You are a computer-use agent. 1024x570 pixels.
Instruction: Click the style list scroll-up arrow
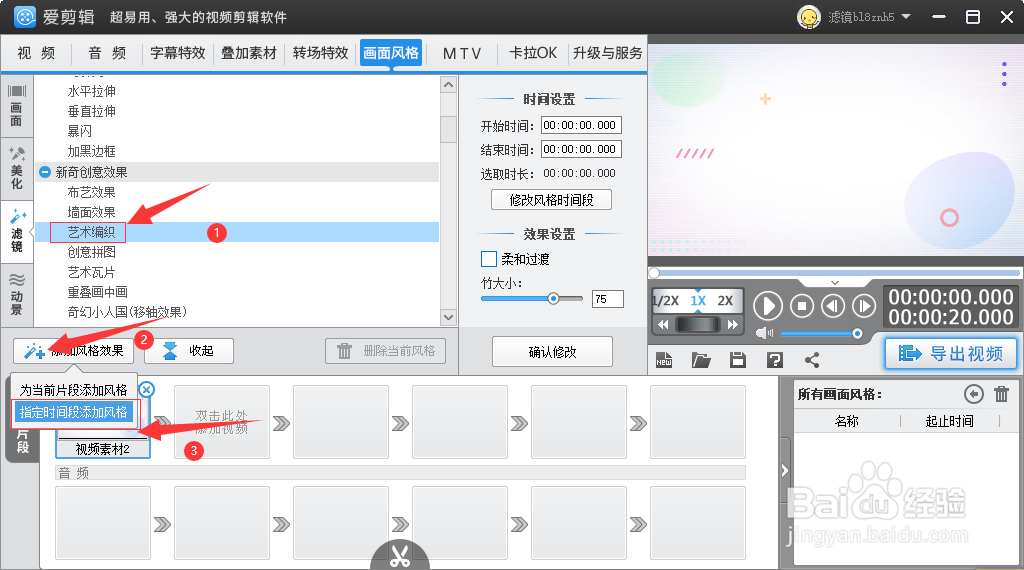(448, 85)
